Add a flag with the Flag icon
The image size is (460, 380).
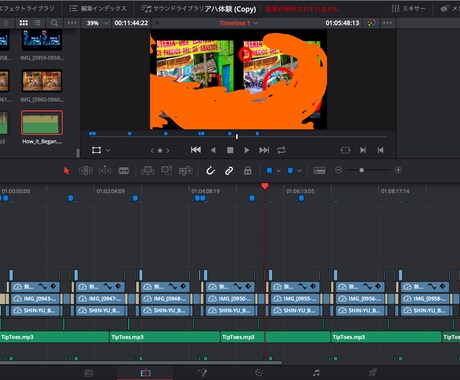(x=269, y=171)
